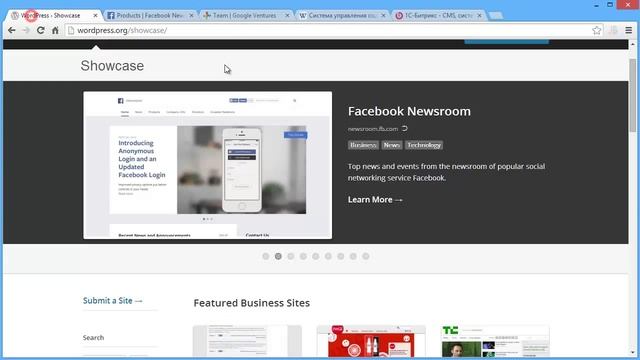Close the Wikipedia Система управления tab
The width and height of the screenshot is (640, 360).
(x=383, y=15)
